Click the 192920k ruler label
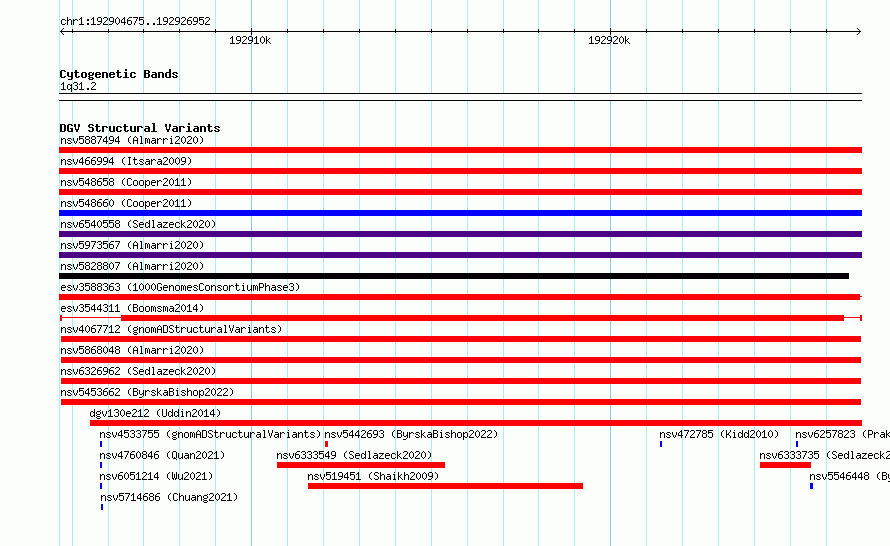The height and width of the screenshot is (546, 890). click(x=609, y=40)
